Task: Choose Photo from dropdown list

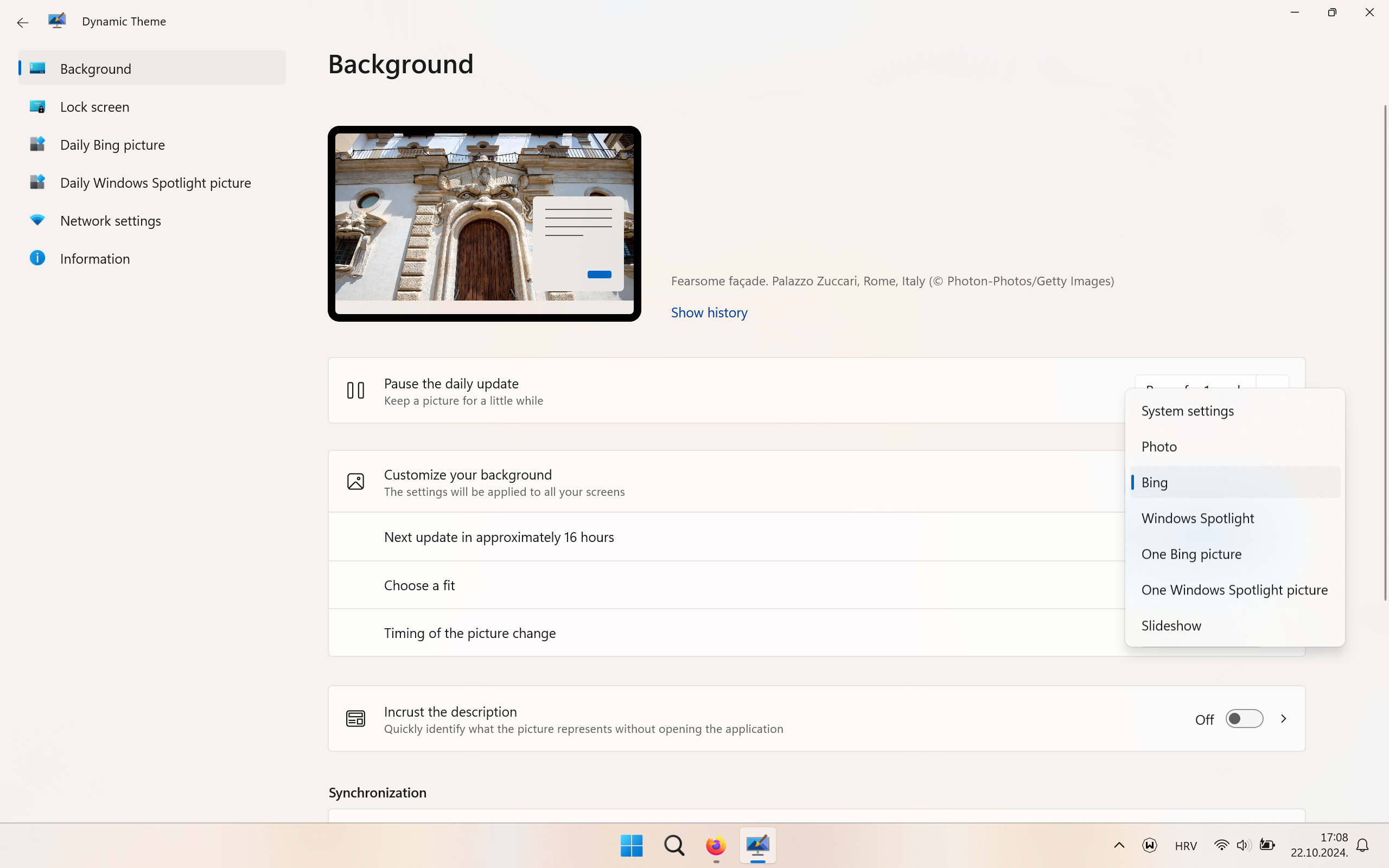Action: point(1234,446)
